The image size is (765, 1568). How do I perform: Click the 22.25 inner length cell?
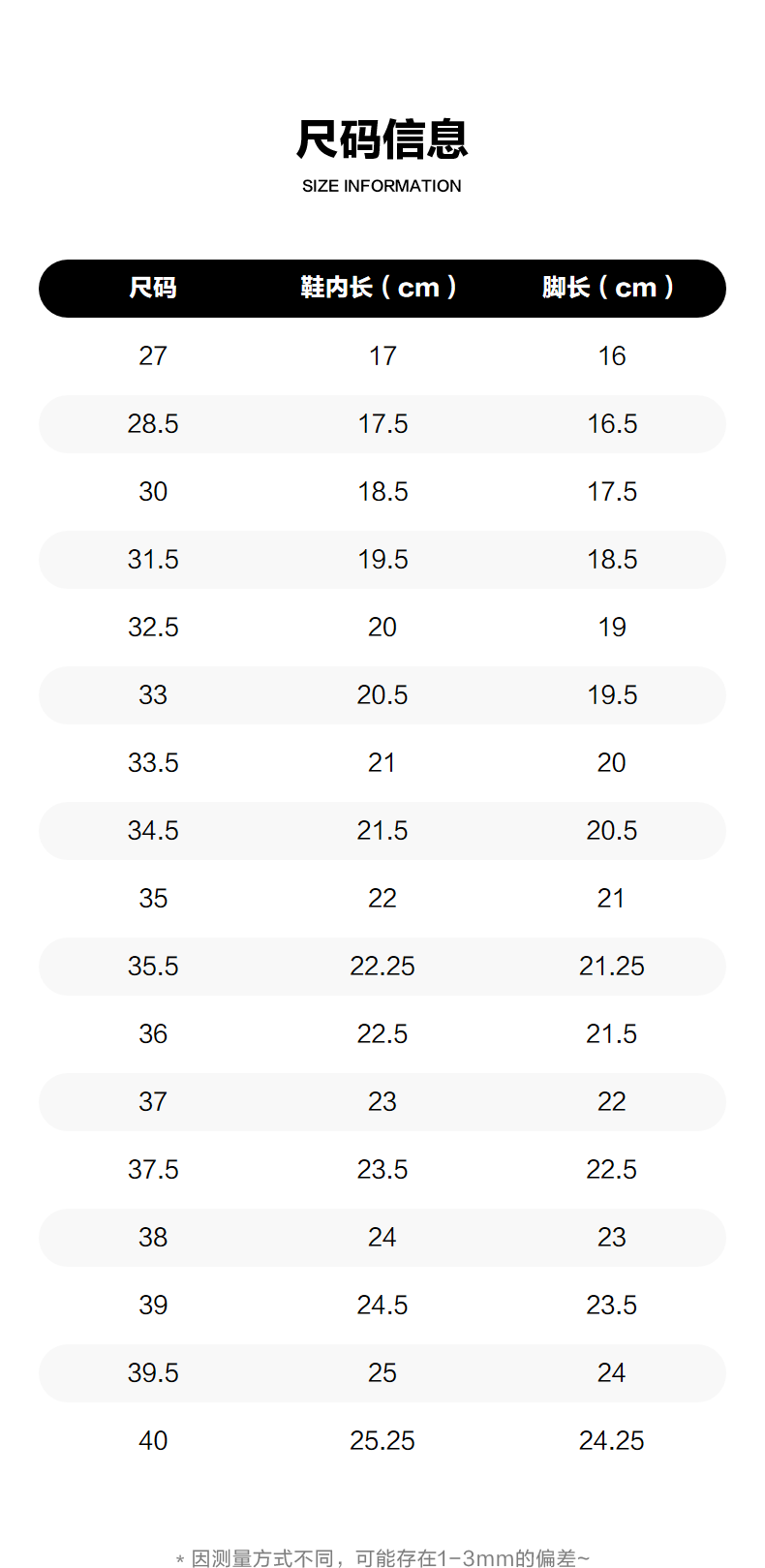coord(382,967)
